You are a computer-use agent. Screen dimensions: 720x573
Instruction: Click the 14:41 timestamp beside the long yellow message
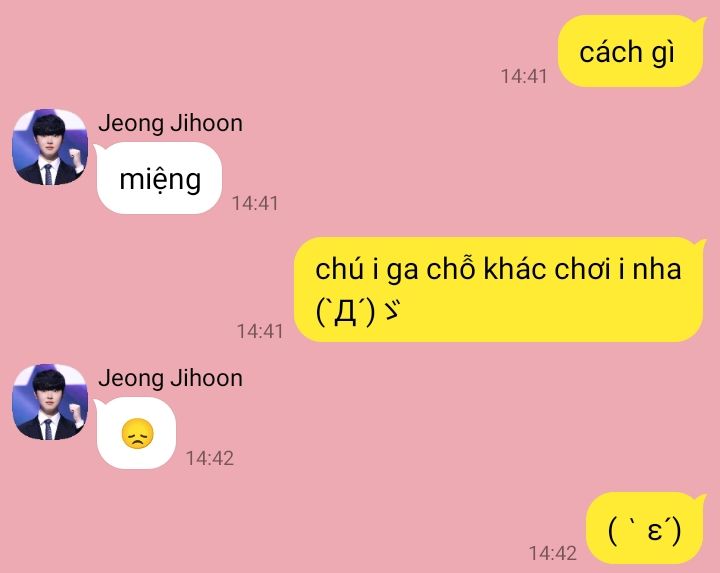click(x=260, y=331)
